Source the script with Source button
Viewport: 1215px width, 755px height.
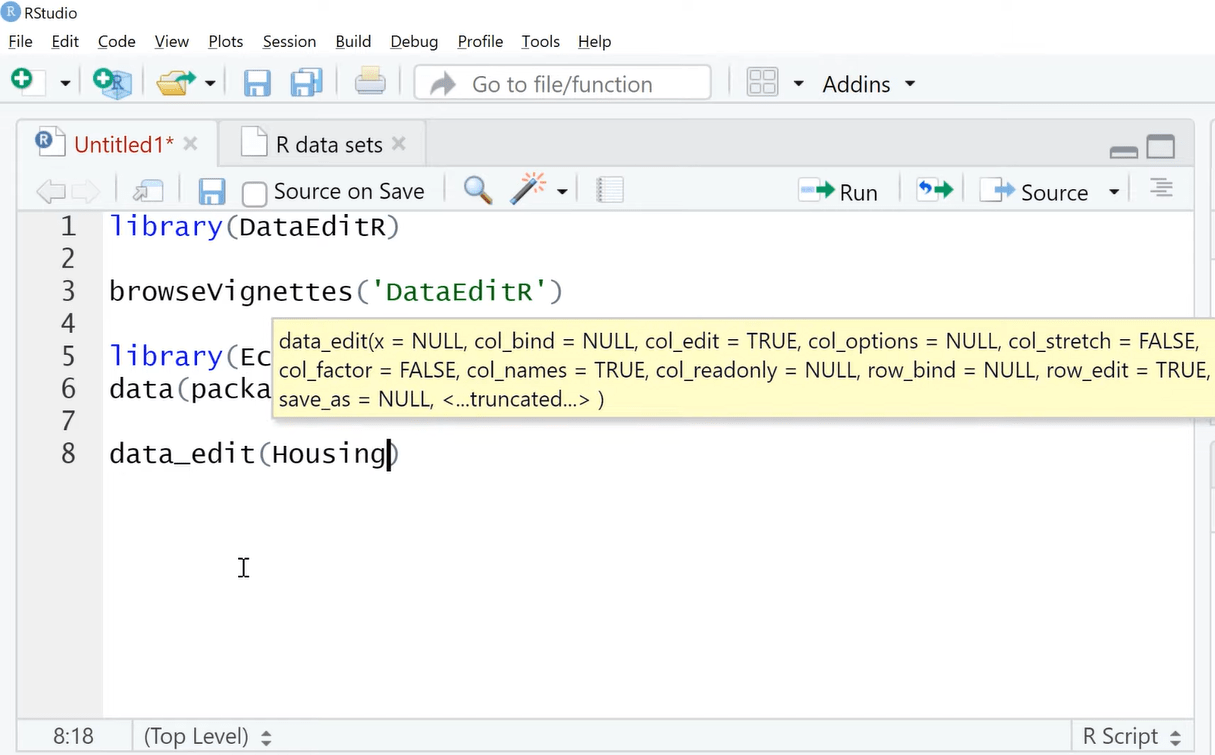pos(1034,192)
